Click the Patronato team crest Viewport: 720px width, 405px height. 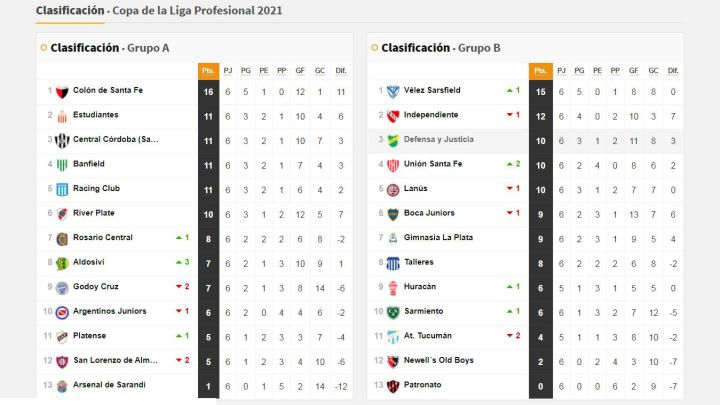point(393,386)
